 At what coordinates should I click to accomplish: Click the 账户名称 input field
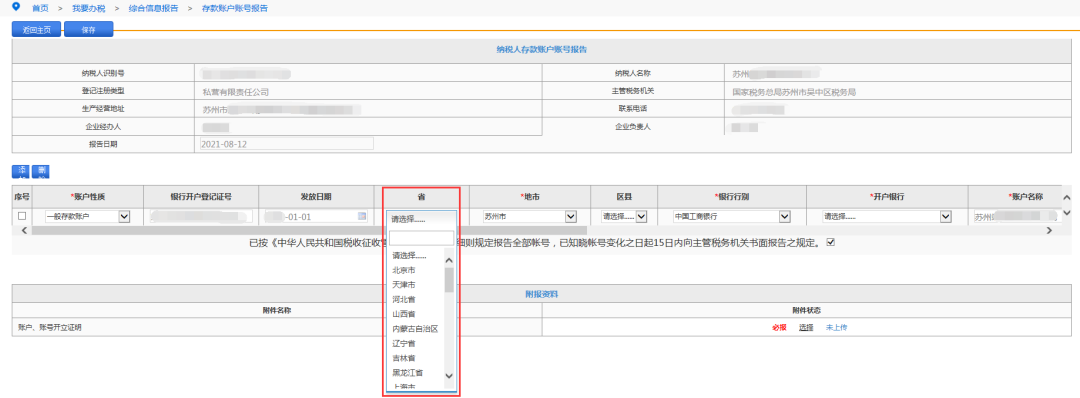click(x=1015, y=217)
